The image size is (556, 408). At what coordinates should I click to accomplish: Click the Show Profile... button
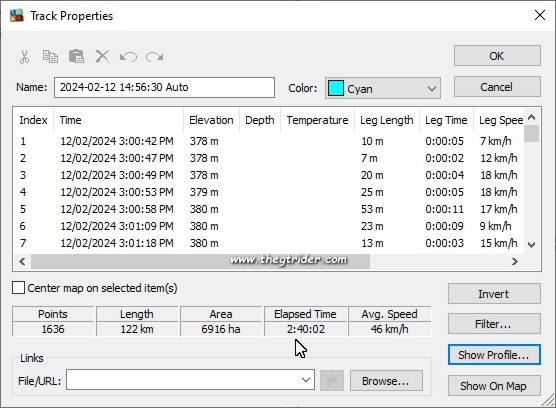tap(494, 355)
